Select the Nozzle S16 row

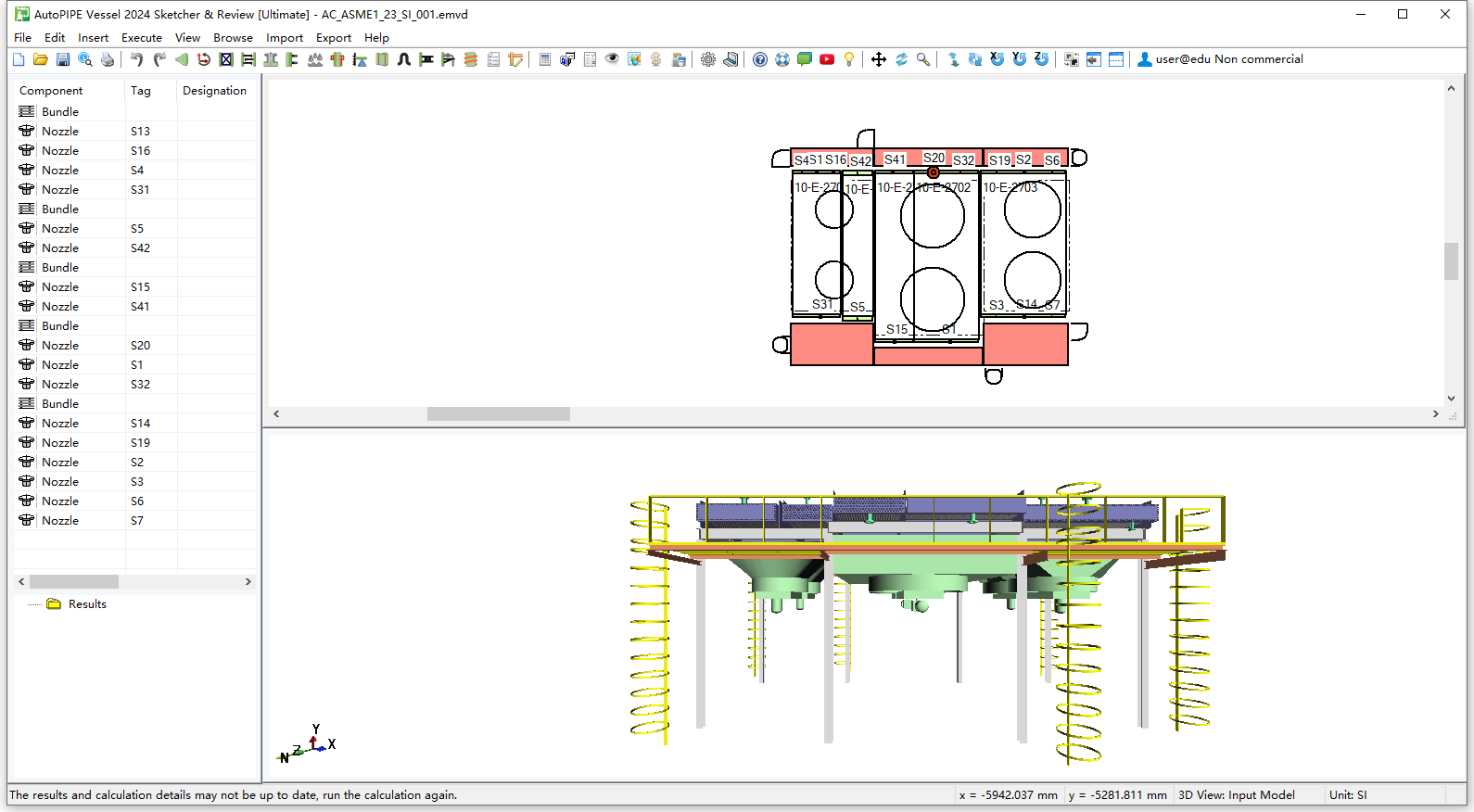[x=135, y=150]
